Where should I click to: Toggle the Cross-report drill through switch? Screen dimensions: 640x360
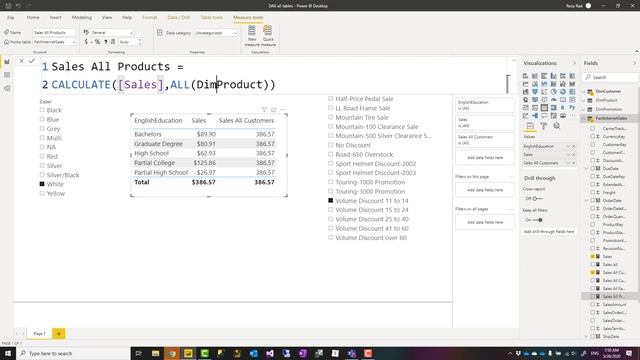coord(537,198)
